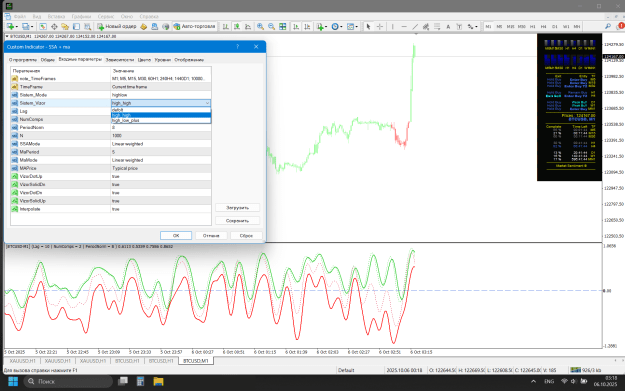Select the text label T tool
The width and height of the screenshot is (625, 391).
459,26
